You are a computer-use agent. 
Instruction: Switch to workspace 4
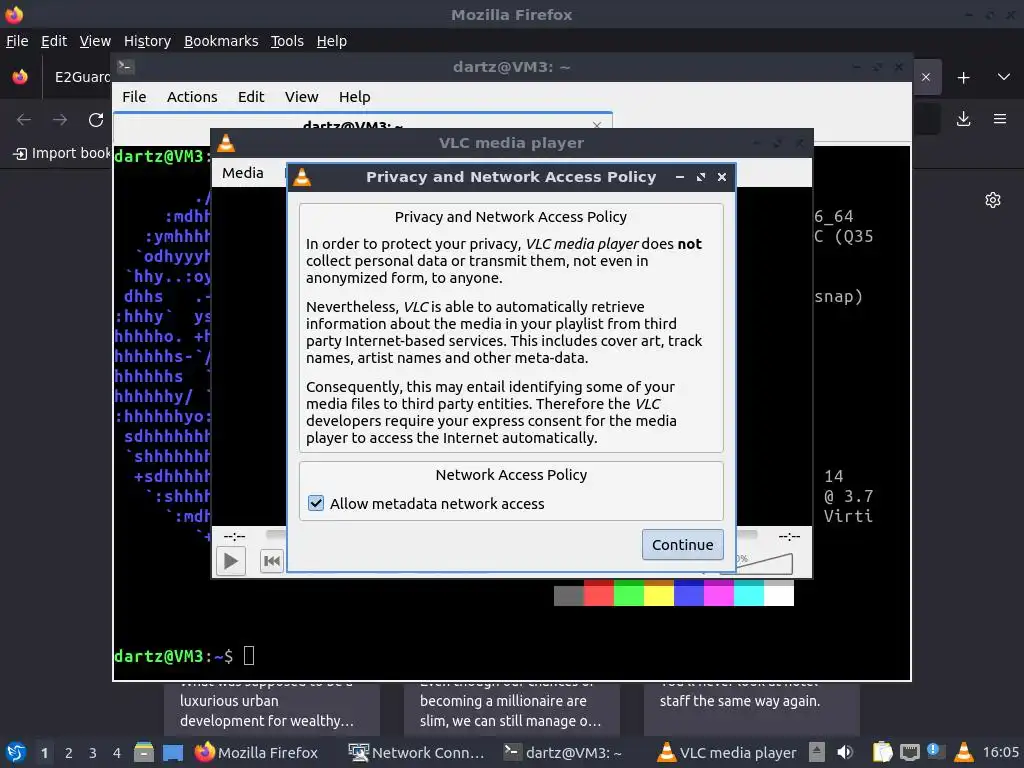[x=117, y=753]
